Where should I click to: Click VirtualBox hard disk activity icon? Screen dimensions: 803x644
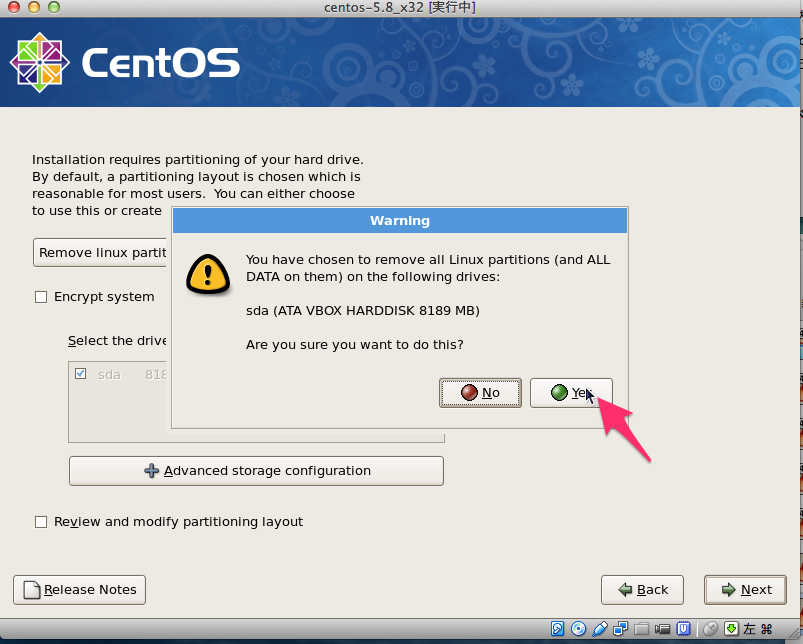coord(558,629)
